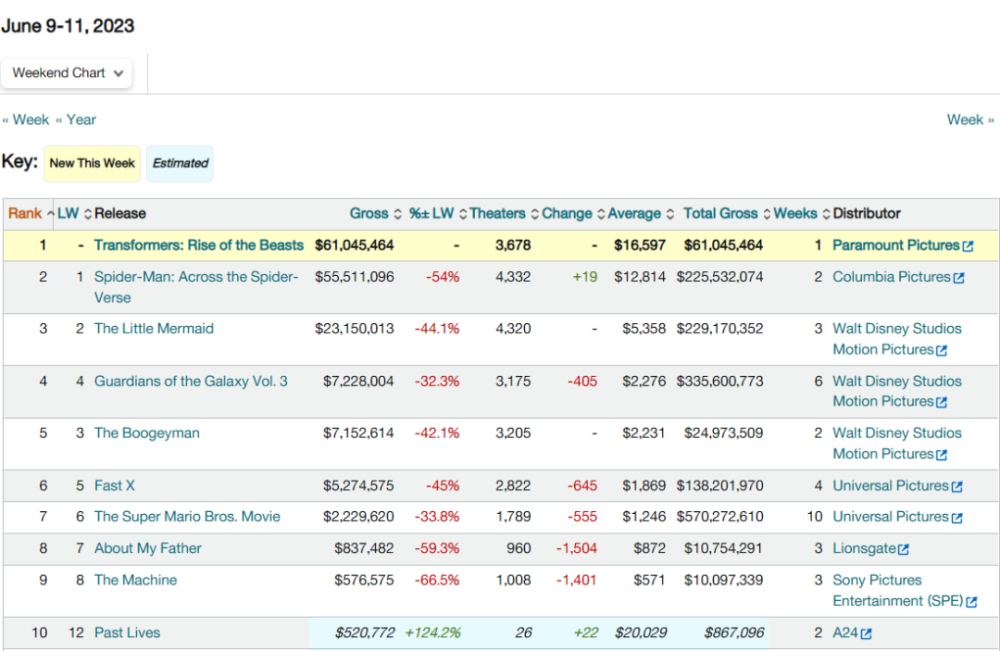
Task: Open The Super Mario Bros. Movie link
Action: coord(187,517)
